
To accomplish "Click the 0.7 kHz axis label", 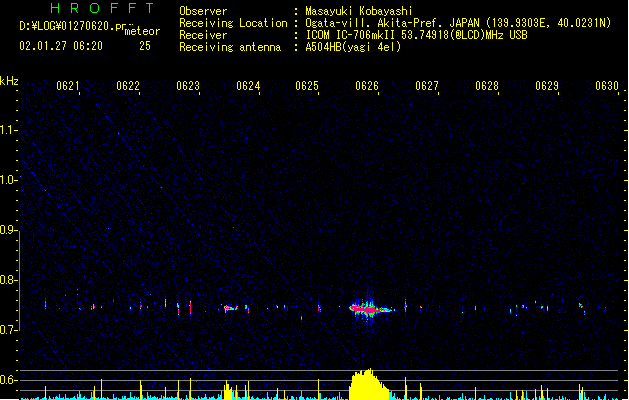I will (x=8, y=330).
